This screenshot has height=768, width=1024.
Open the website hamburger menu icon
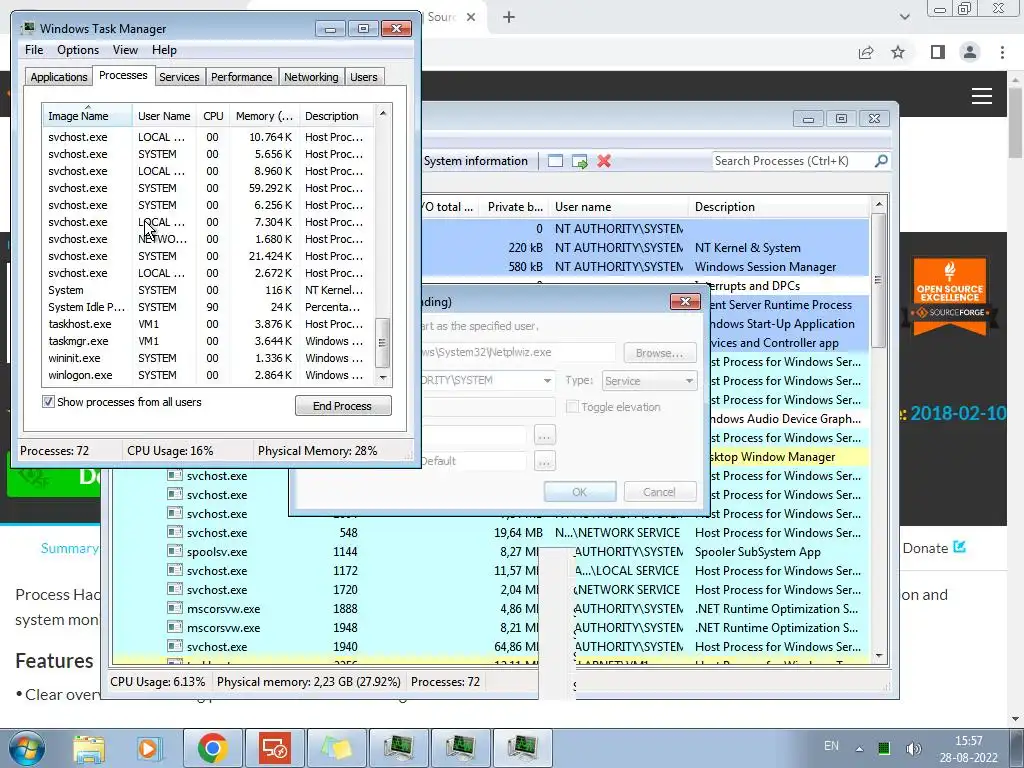tap(982, 96)
